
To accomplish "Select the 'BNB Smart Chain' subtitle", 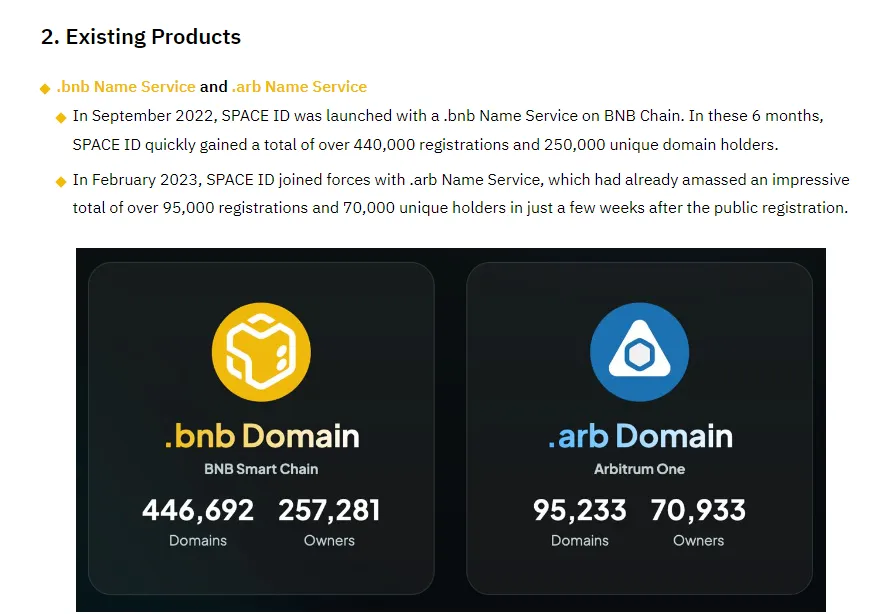I will tap(261, 469).
